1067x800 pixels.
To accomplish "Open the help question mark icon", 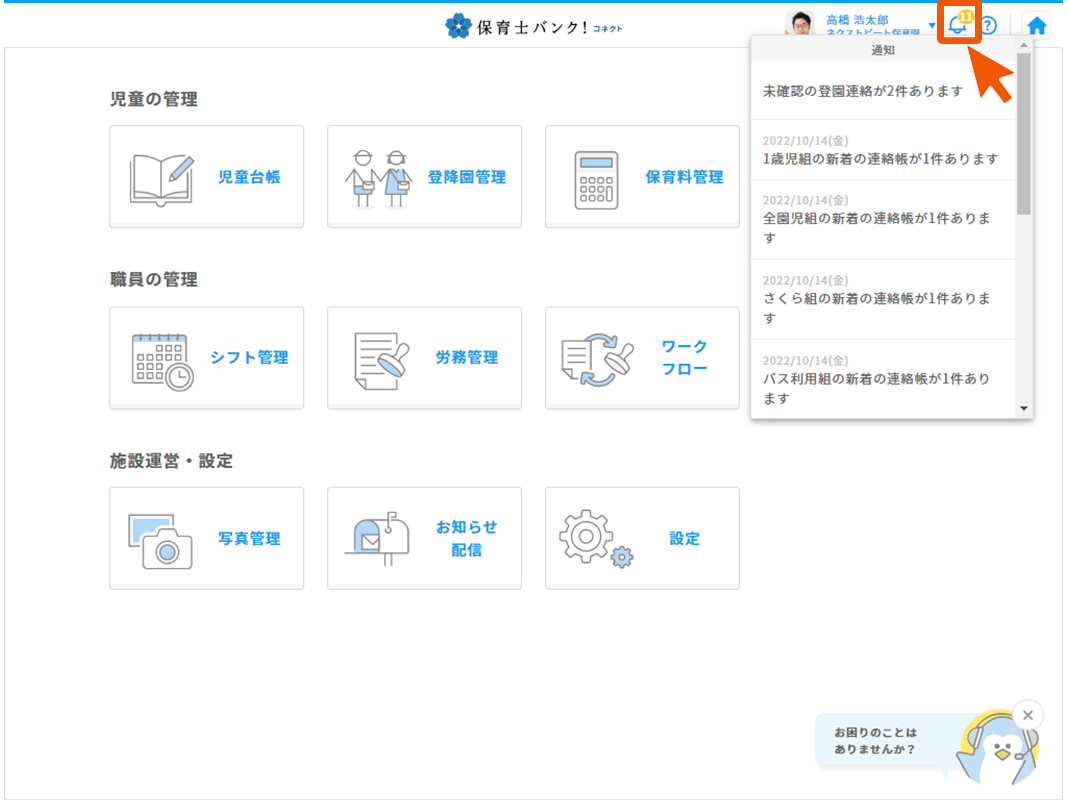I will pyautogui.click(x=988, y=26).
